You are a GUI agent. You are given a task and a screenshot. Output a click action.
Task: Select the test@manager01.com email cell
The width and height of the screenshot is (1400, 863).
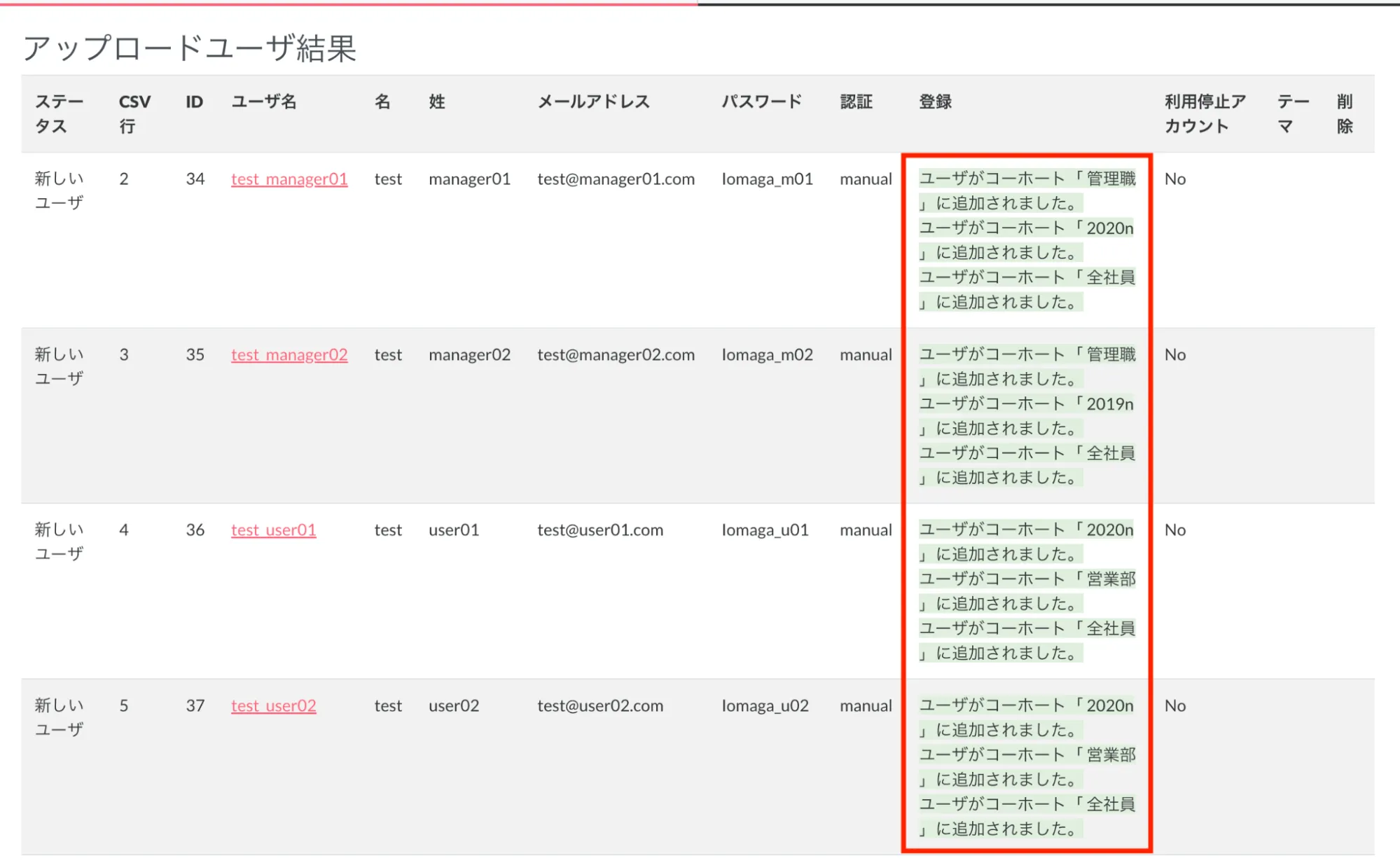click(x=616, y=179)
